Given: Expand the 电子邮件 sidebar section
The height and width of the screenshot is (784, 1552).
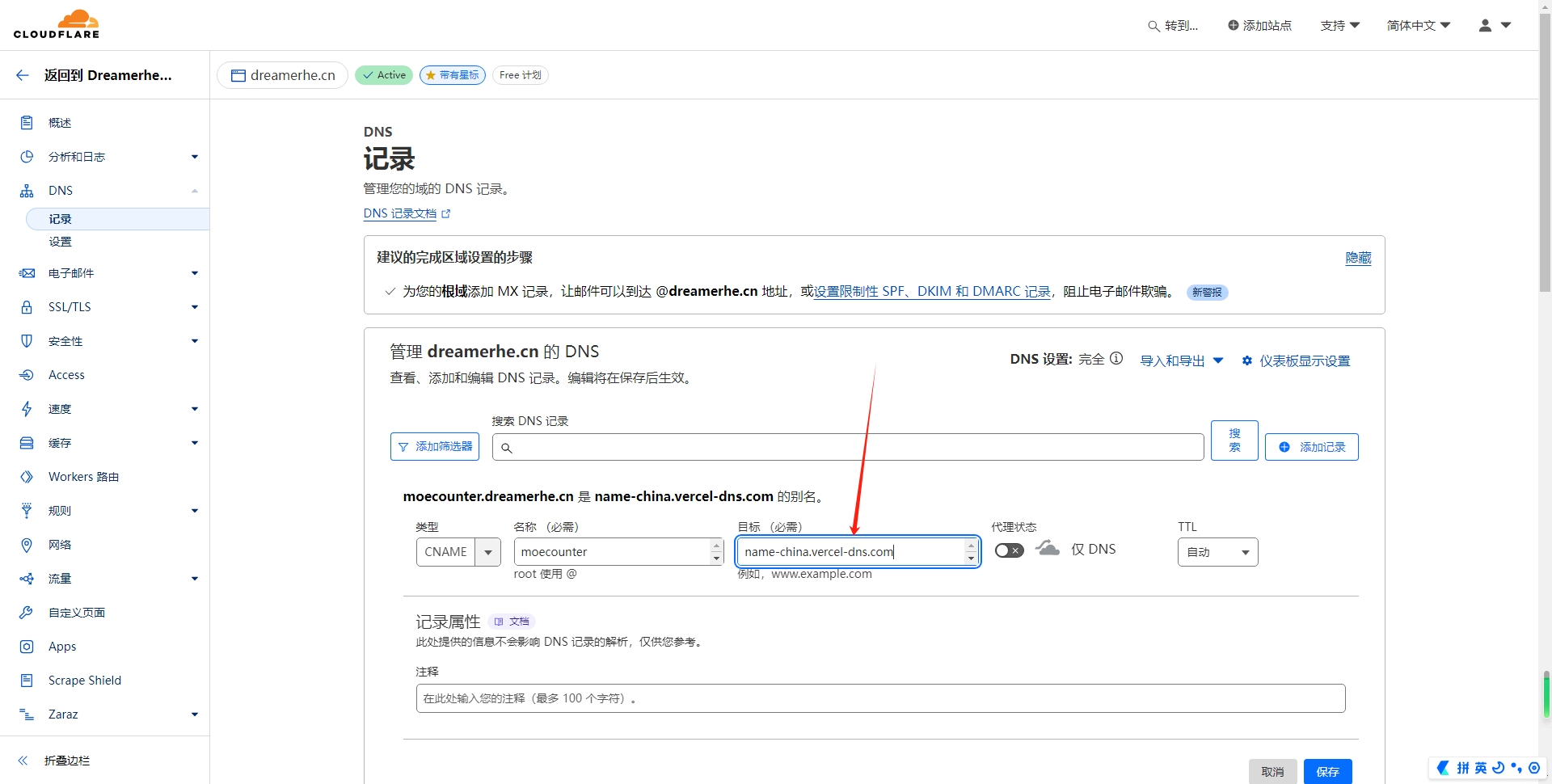Looking at the screenshot, I should coord(195,273).
